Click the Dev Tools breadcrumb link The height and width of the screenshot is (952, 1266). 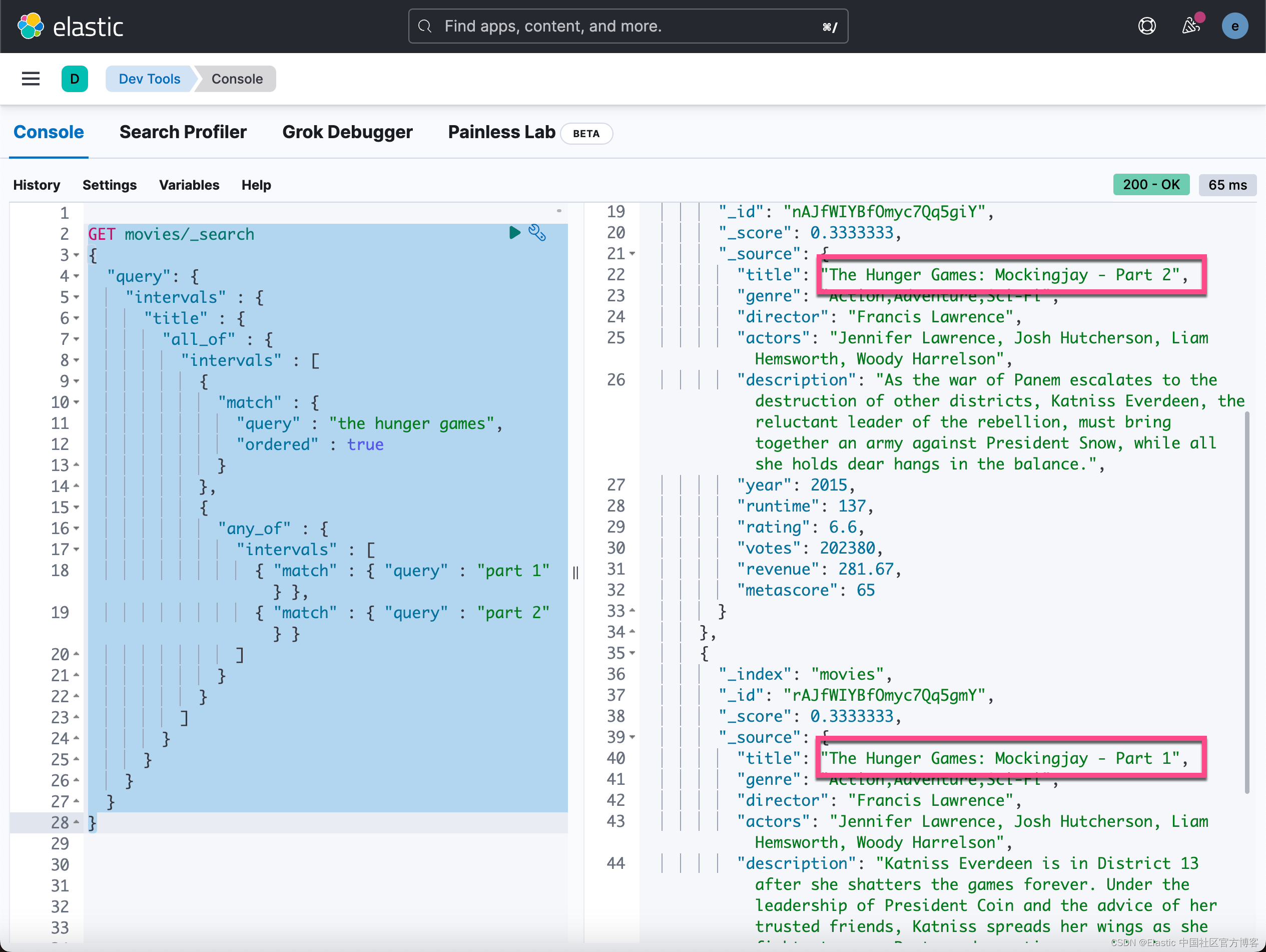(150, 79)
